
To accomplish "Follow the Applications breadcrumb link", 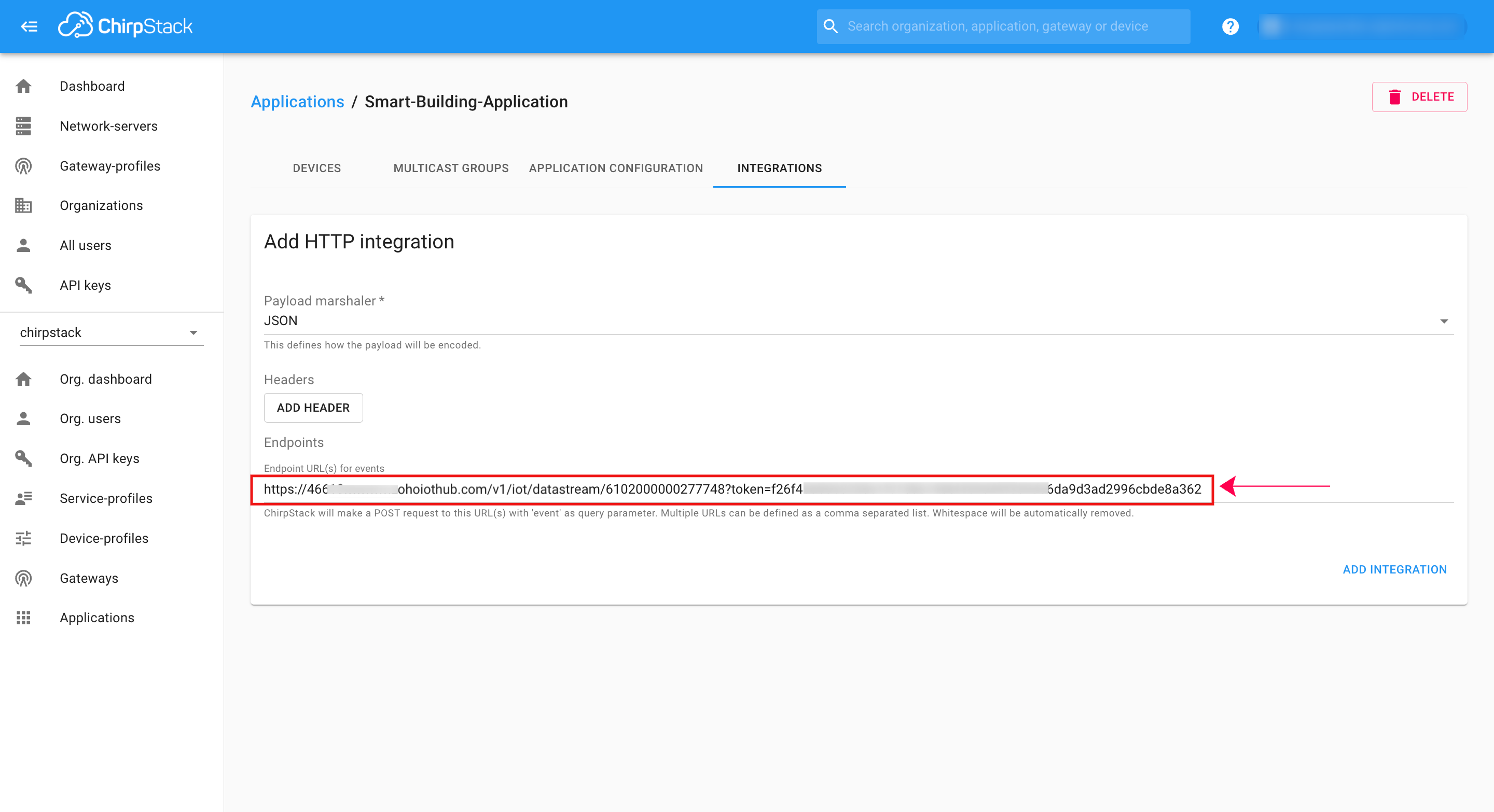I will click(297, 102).
